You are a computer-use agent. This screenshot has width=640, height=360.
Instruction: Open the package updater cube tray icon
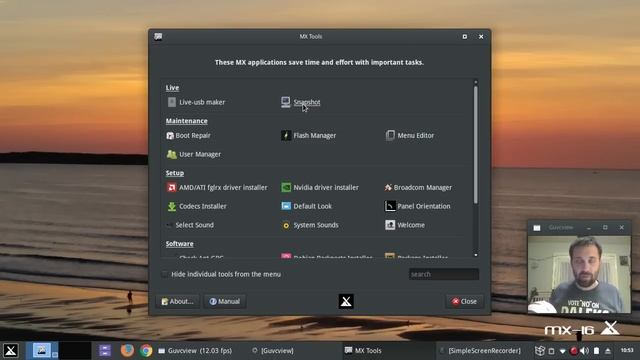pyautogui.click(x=540, y=351)
